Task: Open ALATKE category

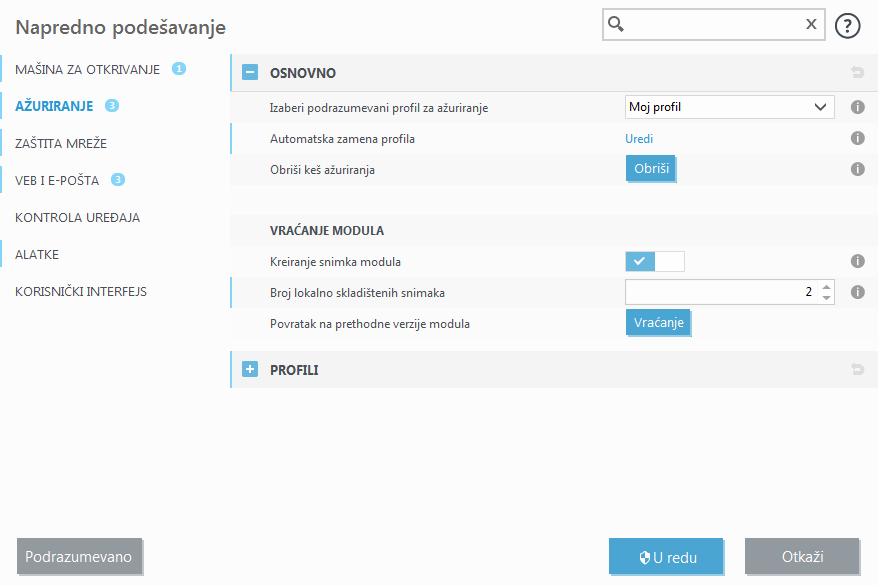Action: click(37, 254)
